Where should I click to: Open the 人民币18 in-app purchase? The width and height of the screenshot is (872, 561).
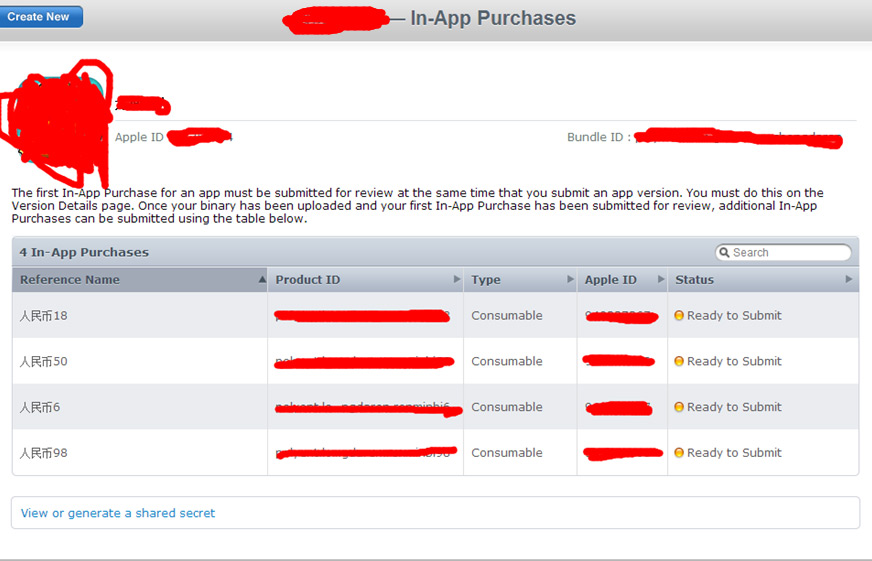pos(43,316)
